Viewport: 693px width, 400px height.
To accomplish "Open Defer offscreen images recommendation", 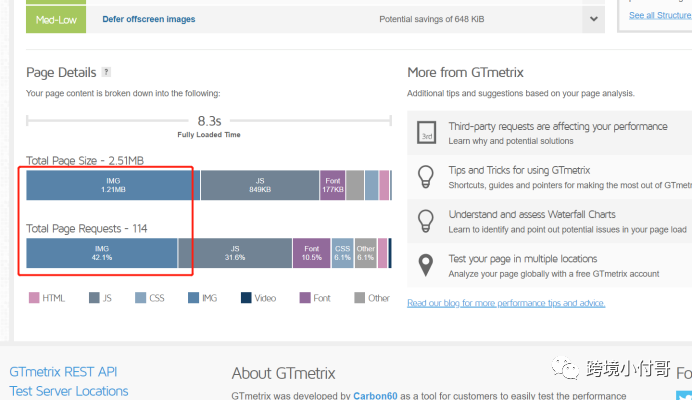I will click(x=149, y=19).
